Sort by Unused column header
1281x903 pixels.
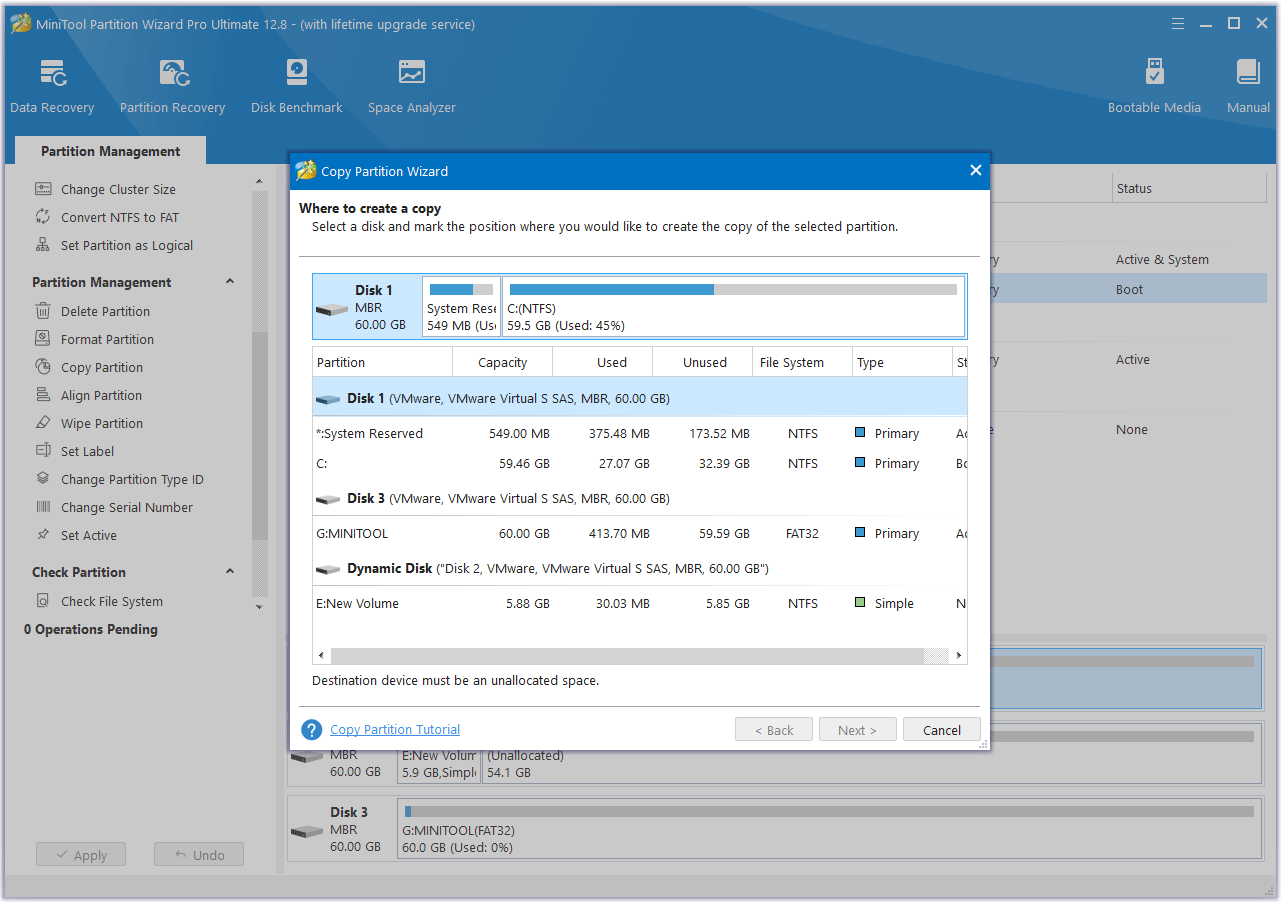[703, 362]
